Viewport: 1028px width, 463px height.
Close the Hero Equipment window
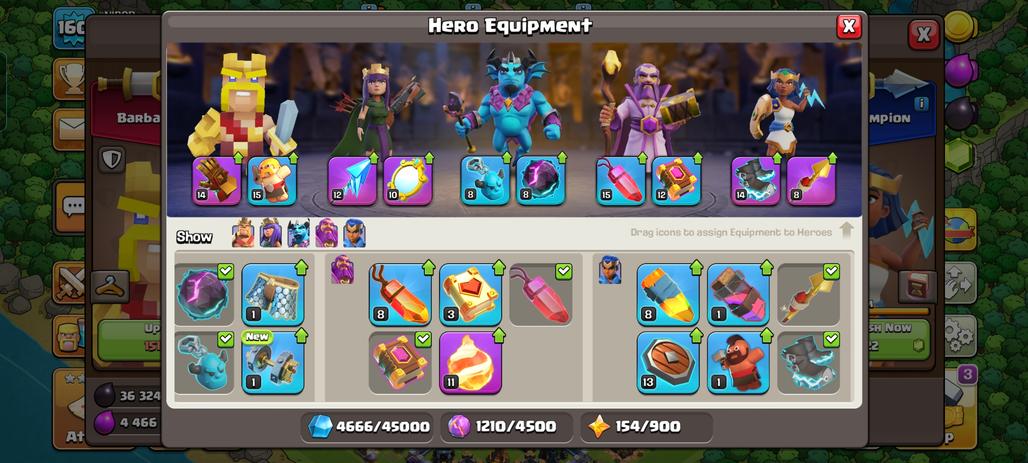tap(848, 26)
